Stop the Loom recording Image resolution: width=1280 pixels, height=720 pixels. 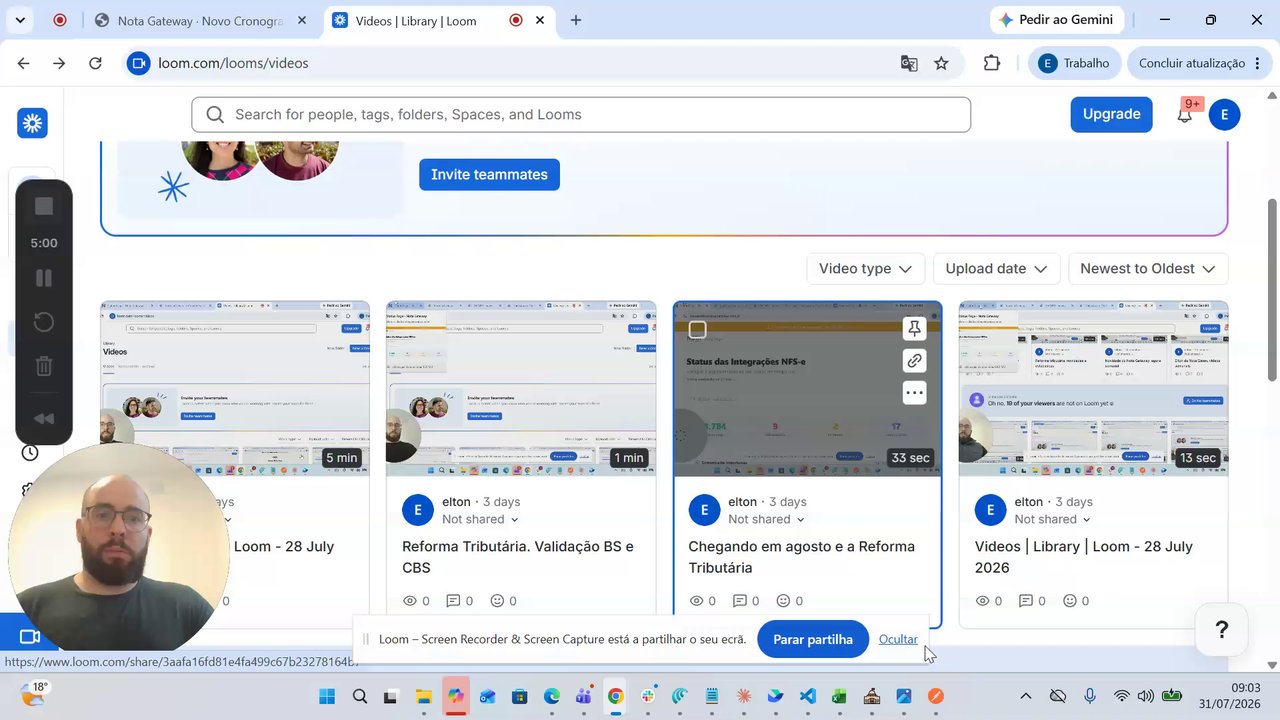click(44, 206)
